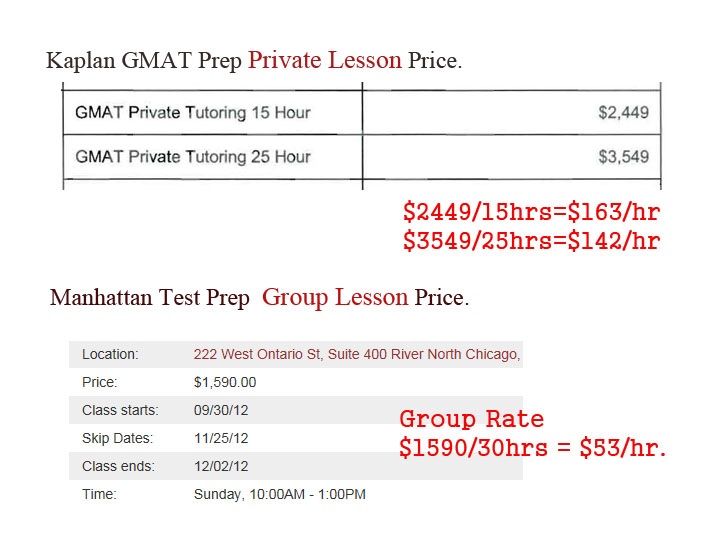716x540 pixels.
Task: Select the $3,549 price cell
Action: point(622,157)
